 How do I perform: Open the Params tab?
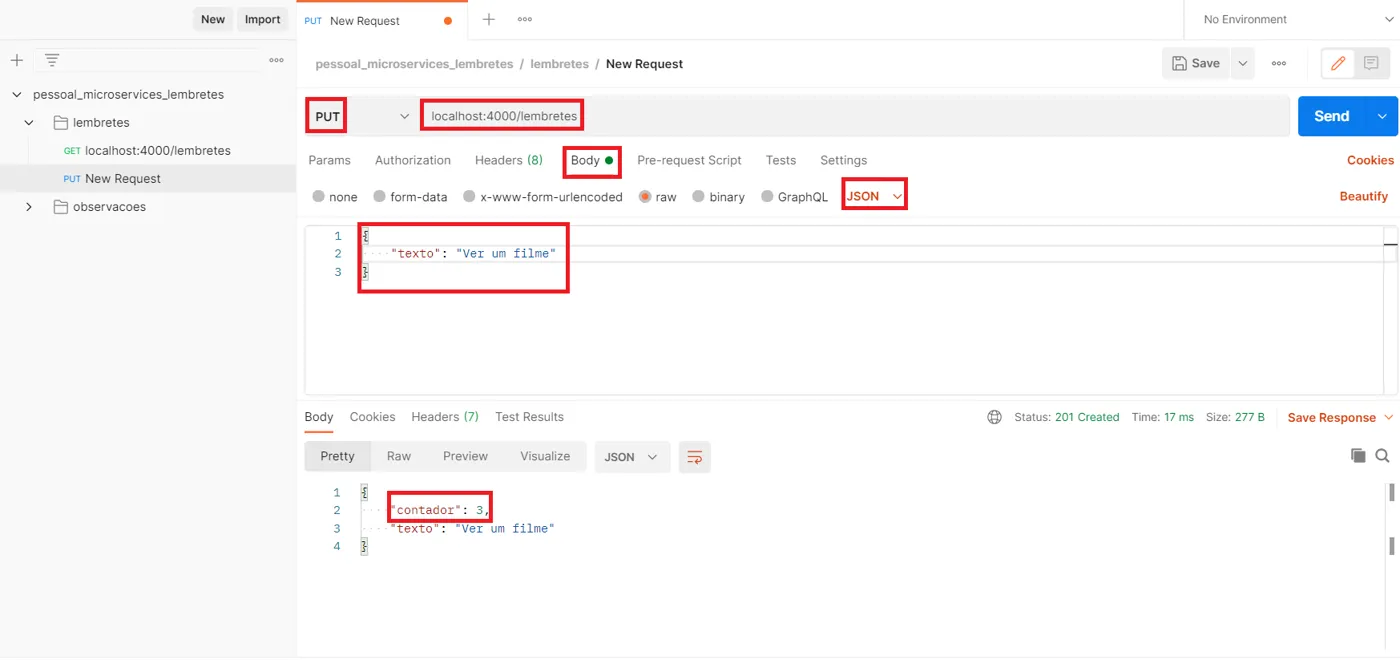coord(329,160)
